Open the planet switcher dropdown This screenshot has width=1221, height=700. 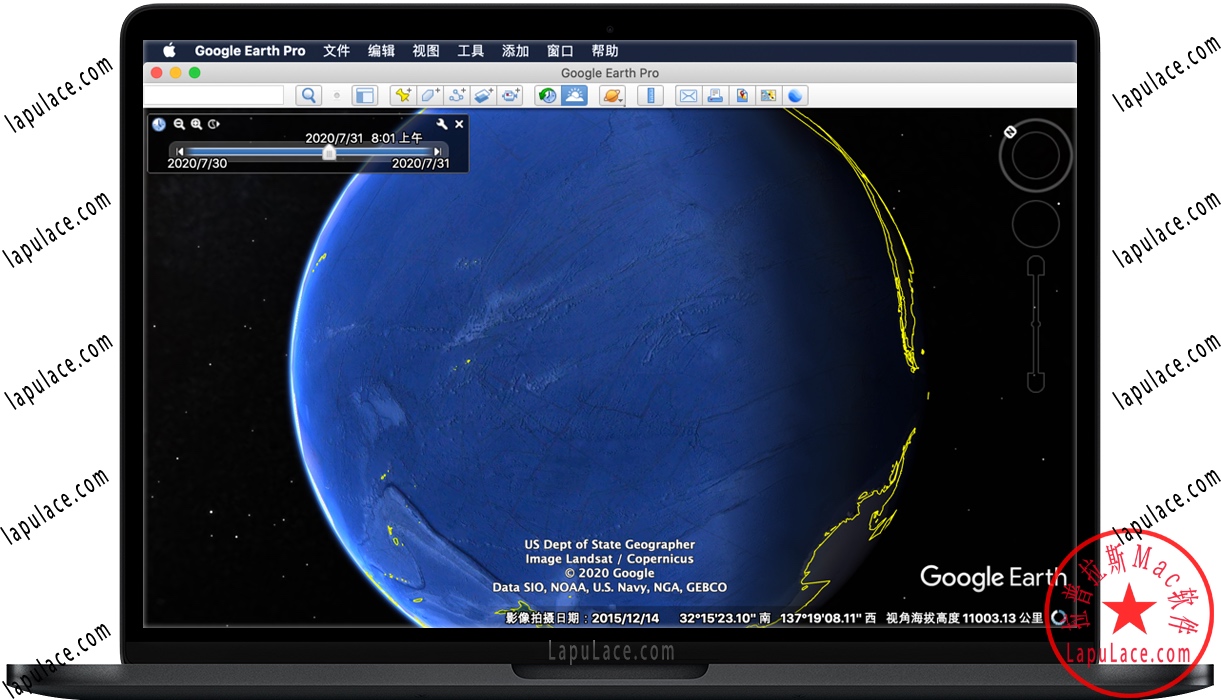(x=611, y=96)
